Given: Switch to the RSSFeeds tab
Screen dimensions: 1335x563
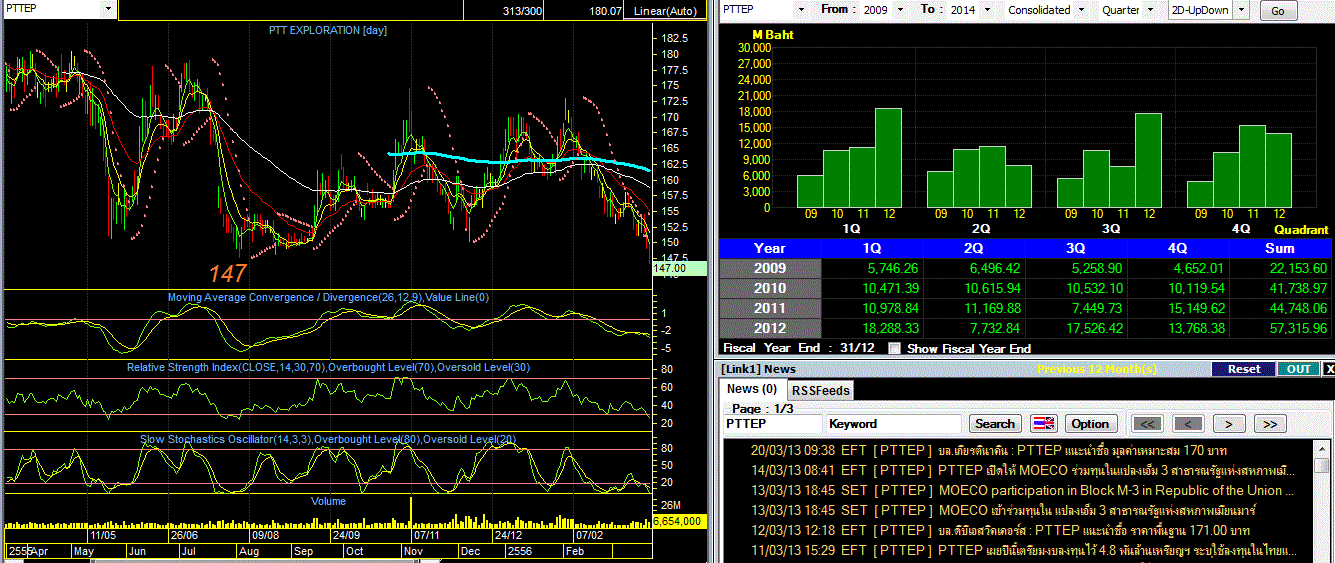Looking at the screenshot, I should [x=820, y=391].
